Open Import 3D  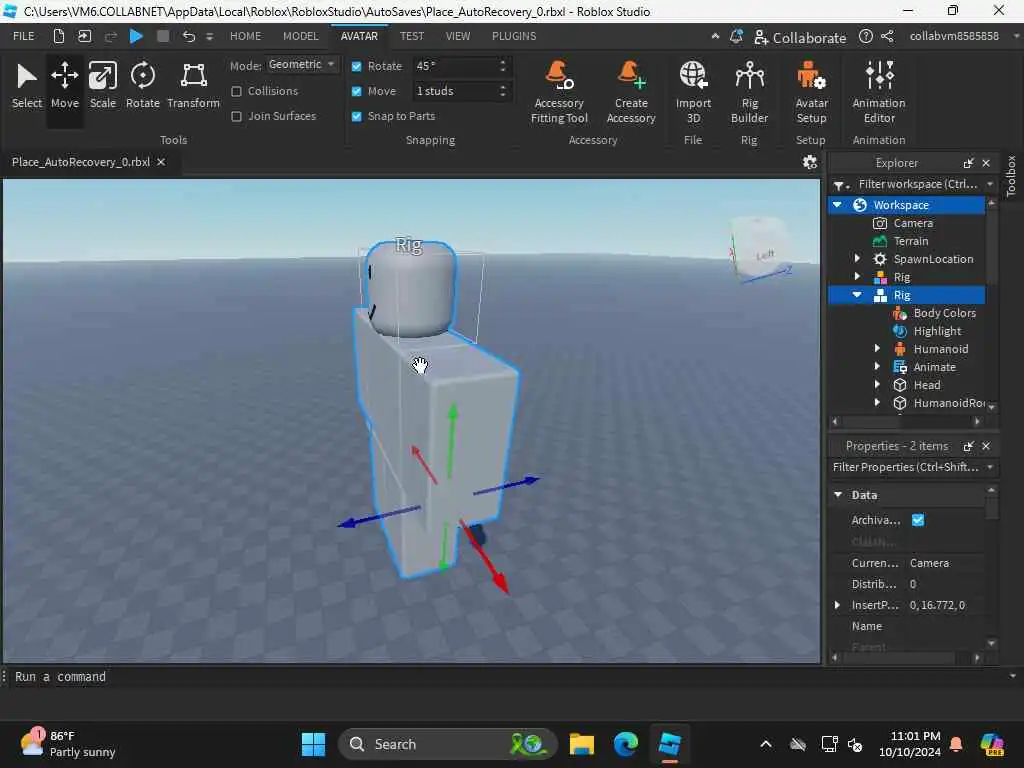(693, 93)
